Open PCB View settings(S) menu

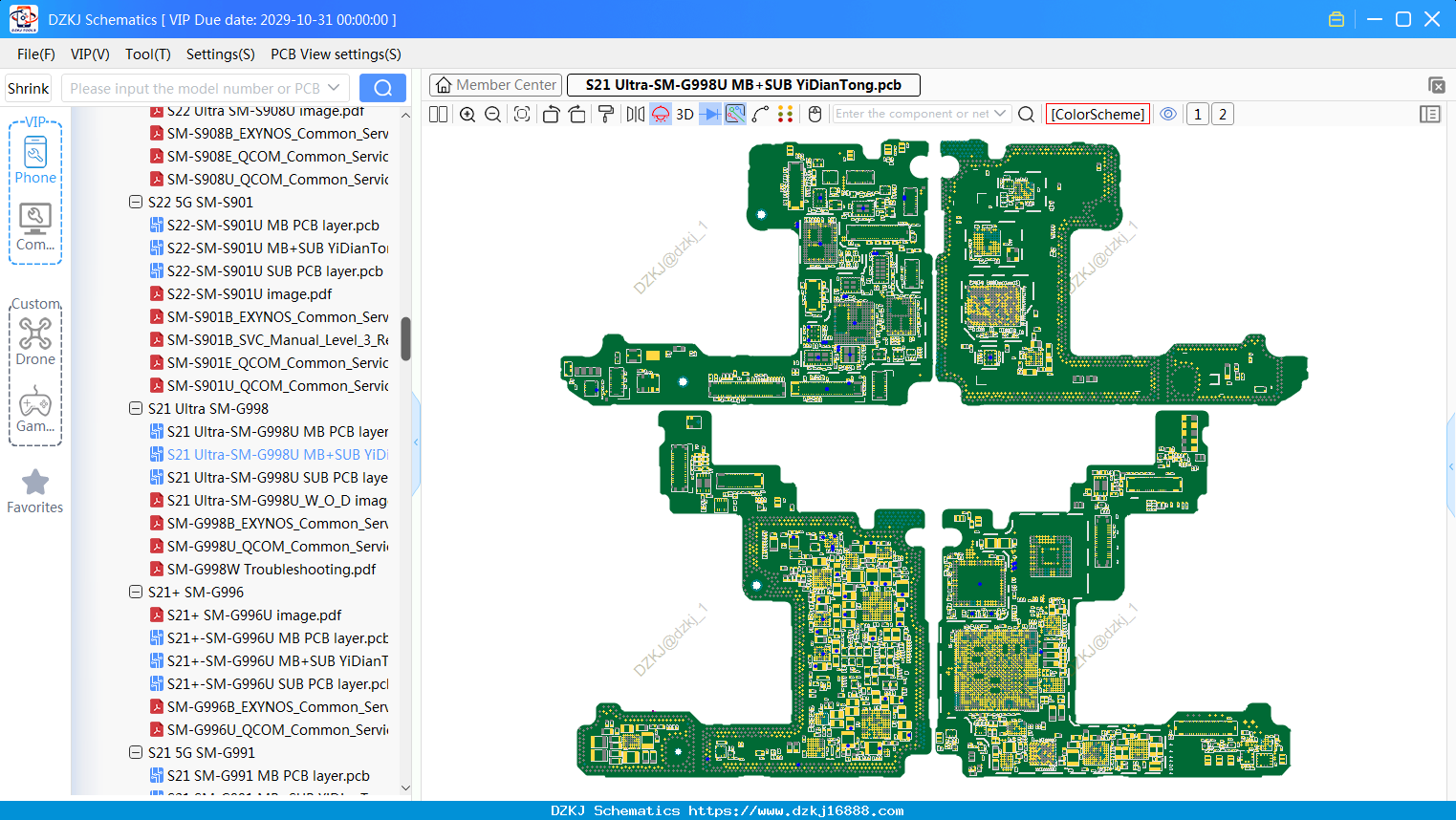(x=336, y=54)
